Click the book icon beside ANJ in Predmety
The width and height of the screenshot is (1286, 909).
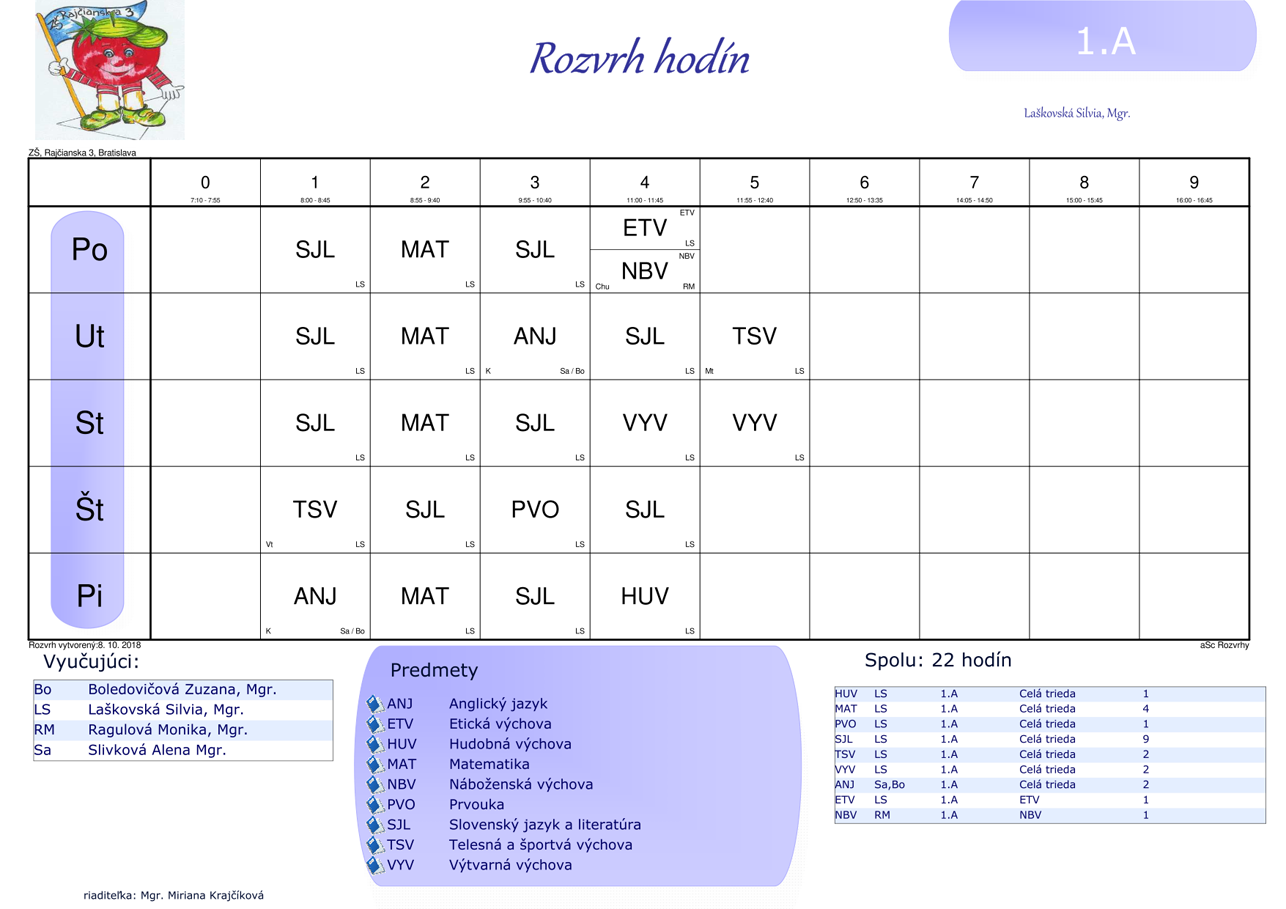(x=375, y=704)
